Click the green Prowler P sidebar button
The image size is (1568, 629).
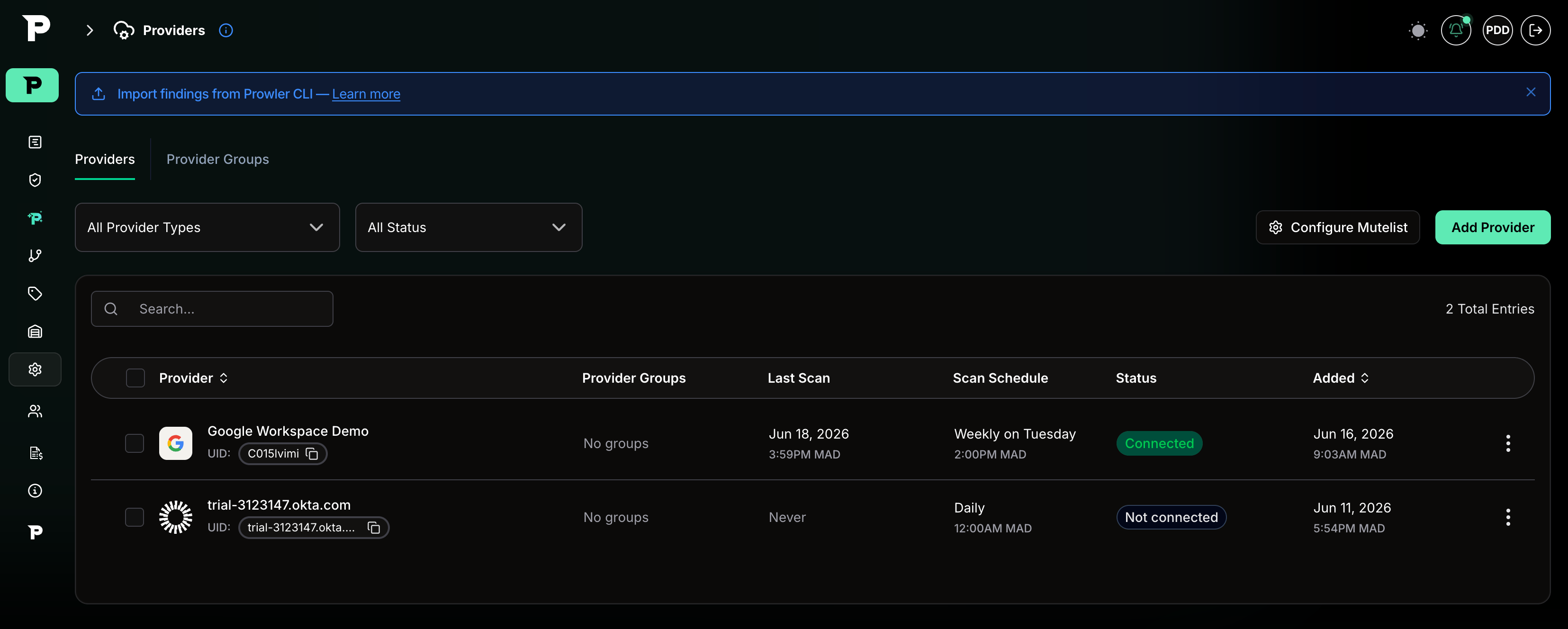(32, 85)
